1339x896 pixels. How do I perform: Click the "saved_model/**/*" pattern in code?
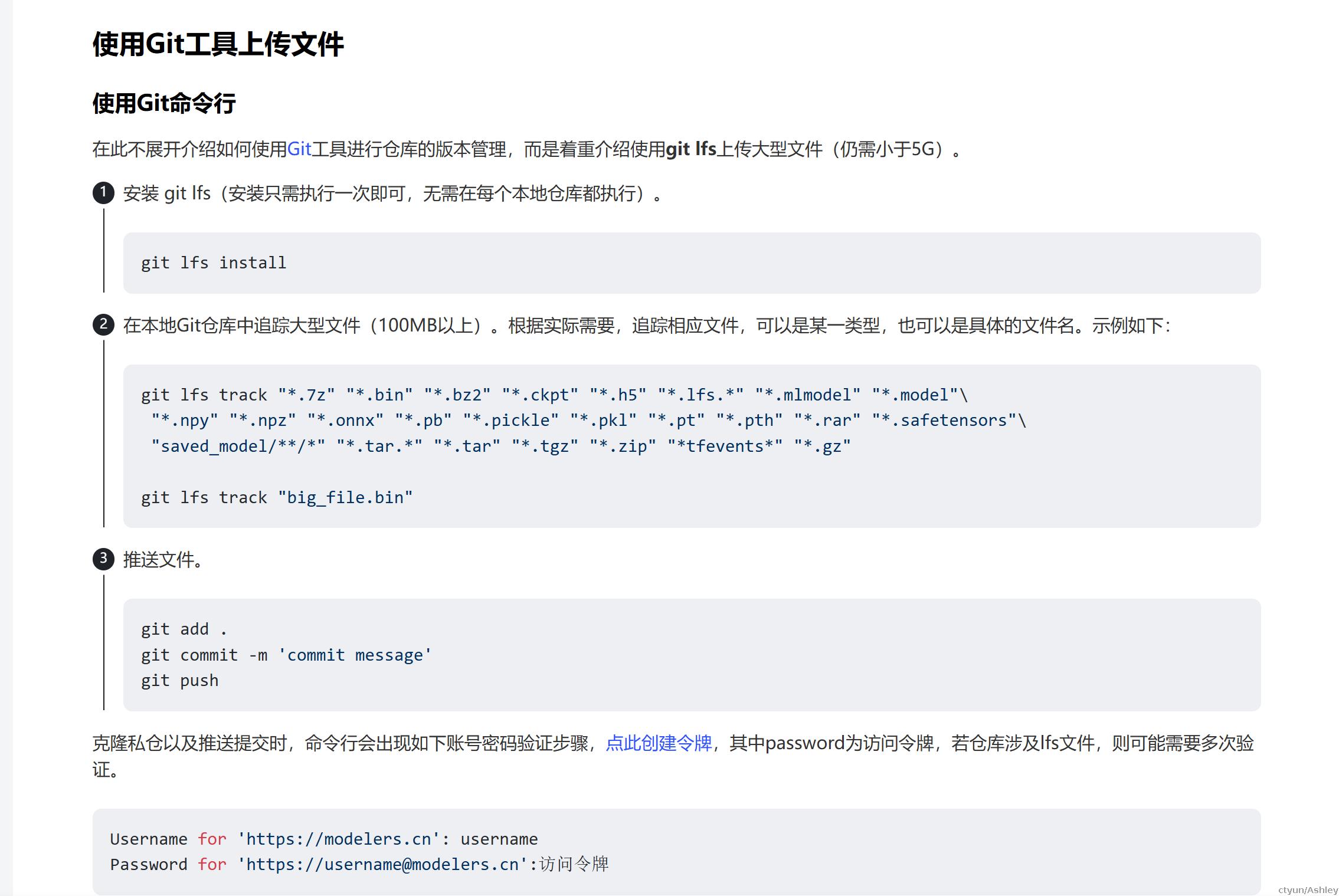238,447
